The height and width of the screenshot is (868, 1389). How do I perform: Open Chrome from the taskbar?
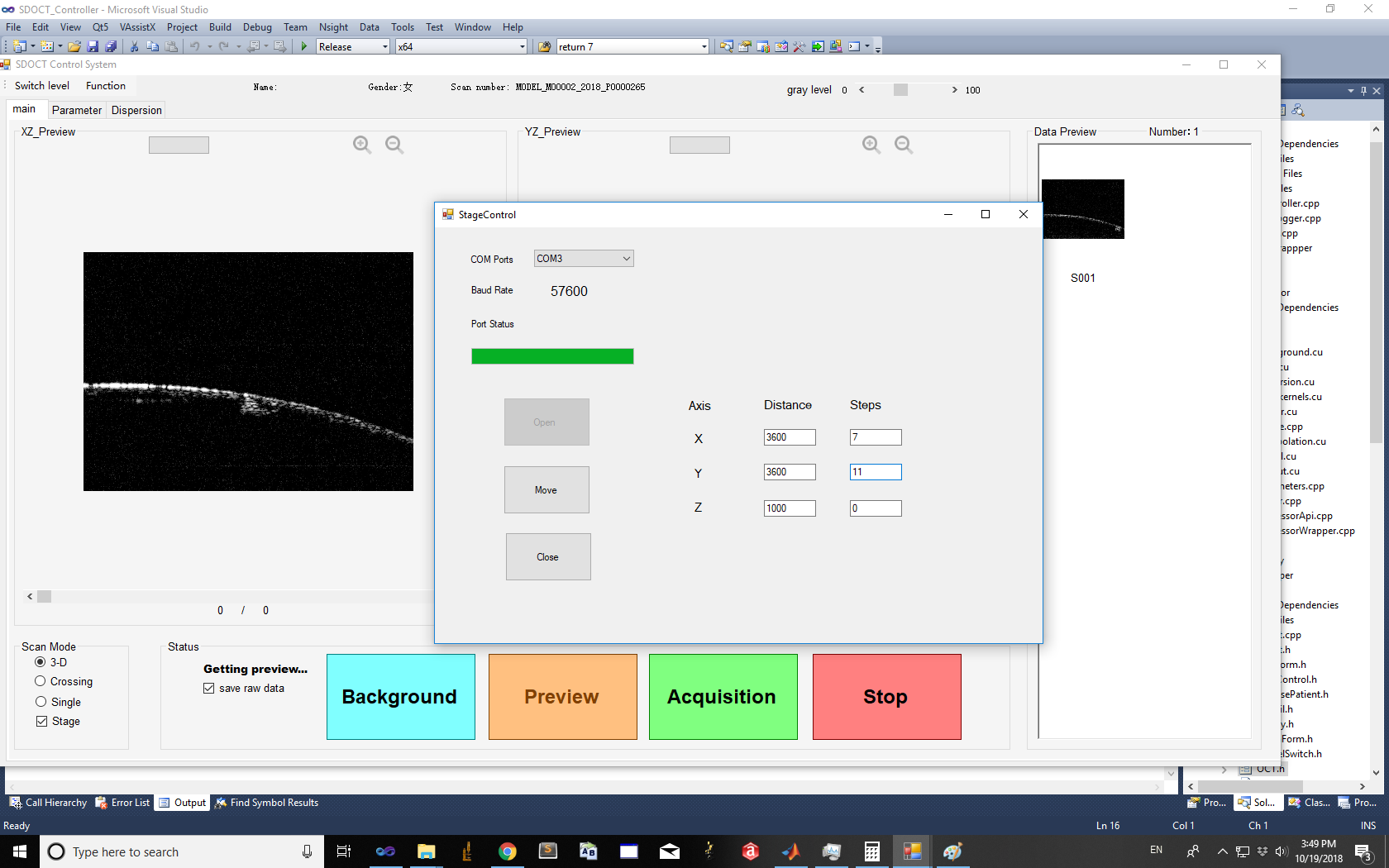[508, 851]
